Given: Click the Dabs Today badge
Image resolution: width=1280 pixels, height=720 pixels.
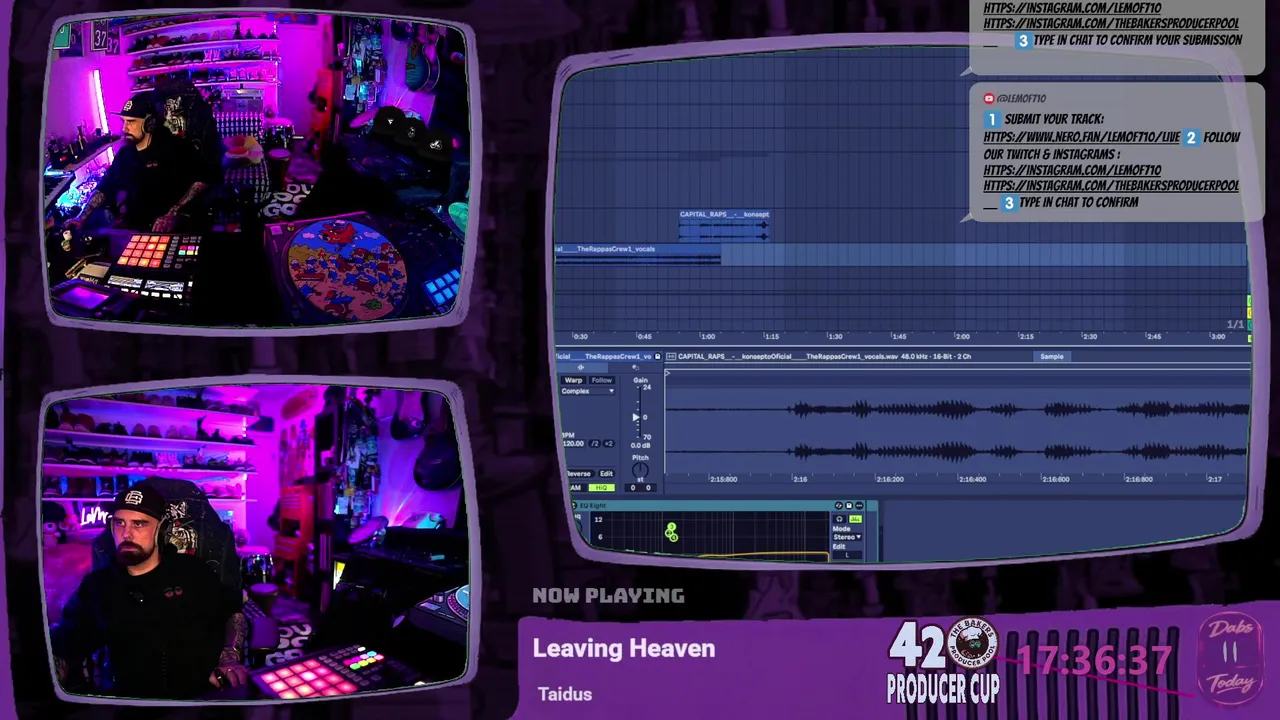Looking at the screenshot, I should pos(1230,657).
